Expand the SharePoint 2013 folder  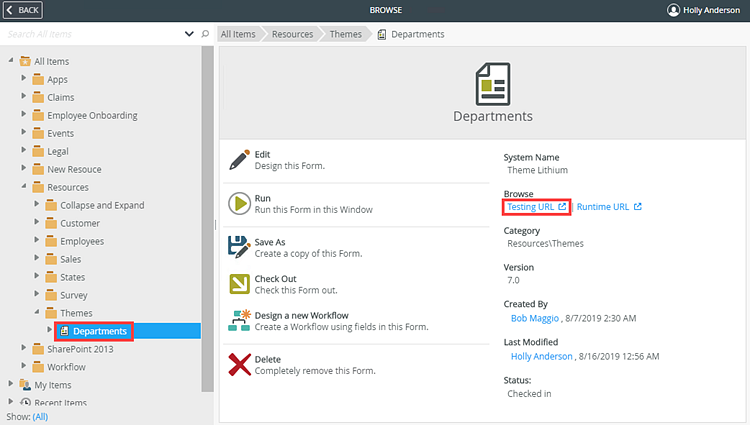click(24, 349)
